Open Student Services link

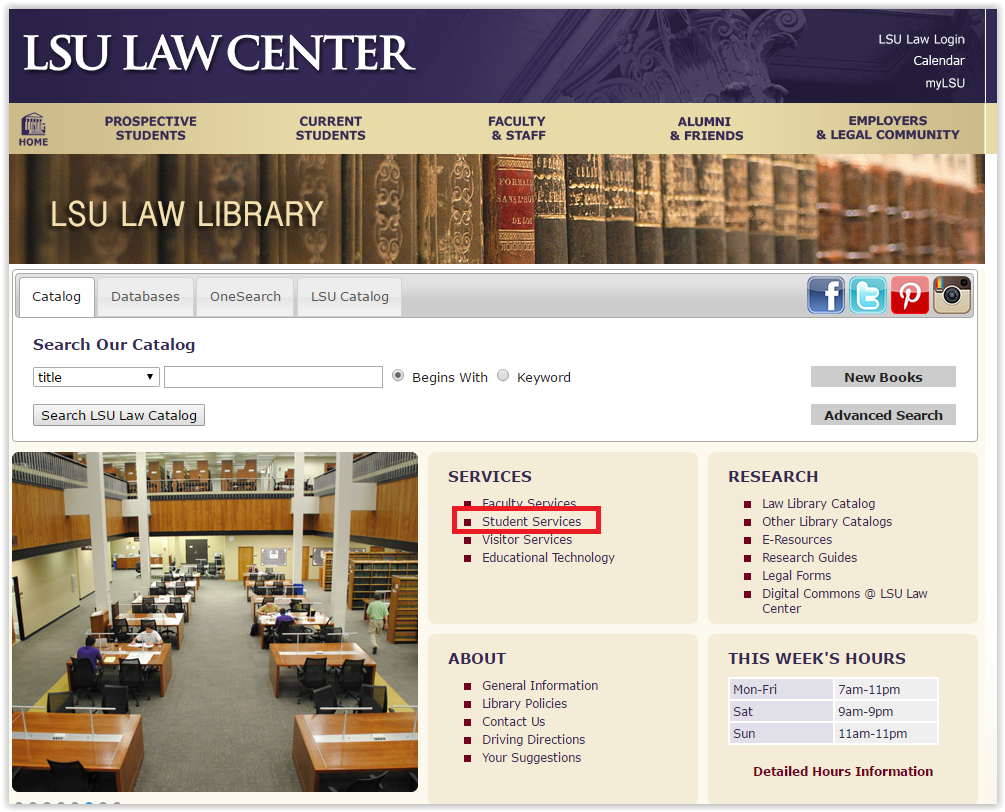(531, 522)
